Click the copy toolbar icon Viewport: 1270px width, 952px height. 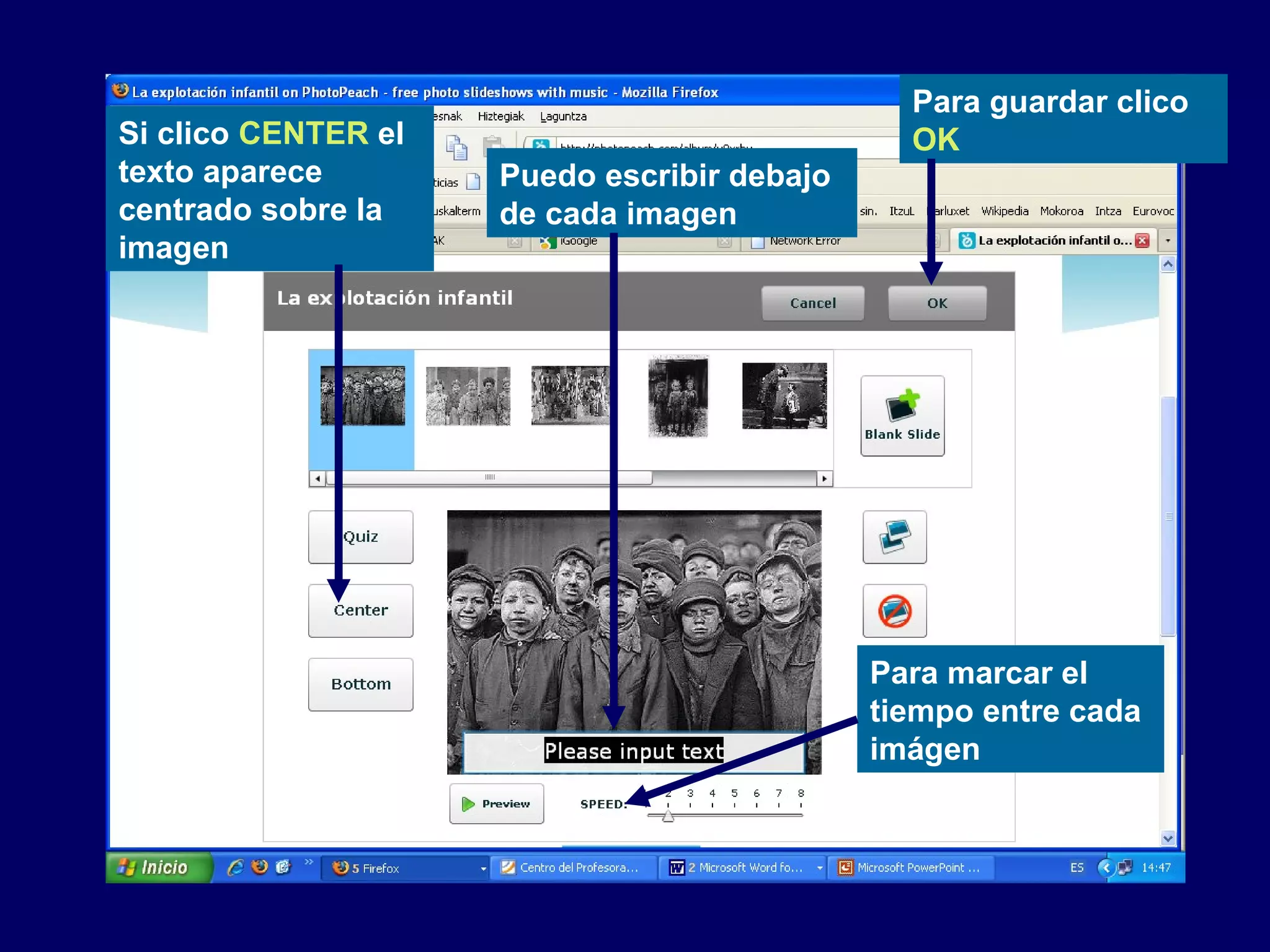pos(457,148)
